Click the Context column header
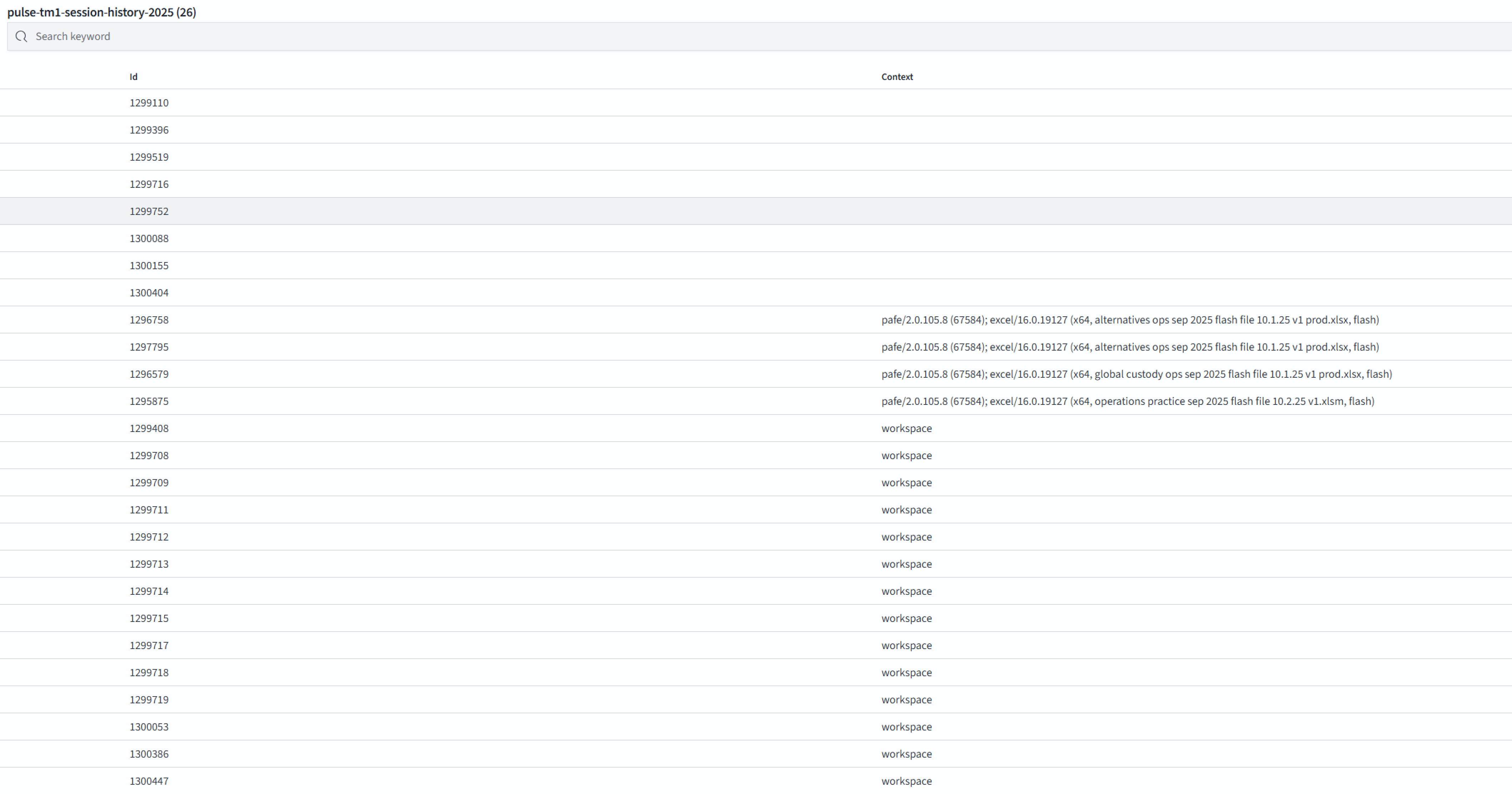Screen dimensions: 1512x794 [896, 77]
